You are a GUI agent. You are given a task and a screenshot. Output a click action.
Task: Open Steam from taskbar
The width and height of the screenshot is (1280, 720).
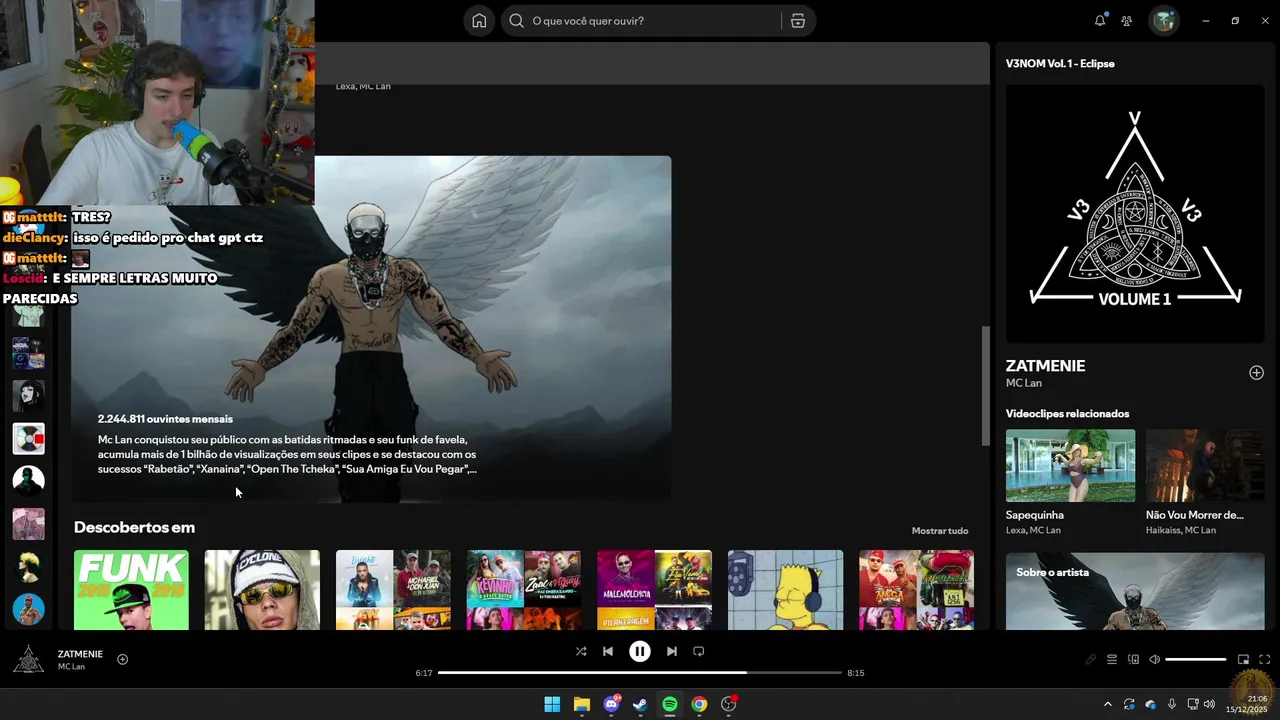[x=640, y=704]
